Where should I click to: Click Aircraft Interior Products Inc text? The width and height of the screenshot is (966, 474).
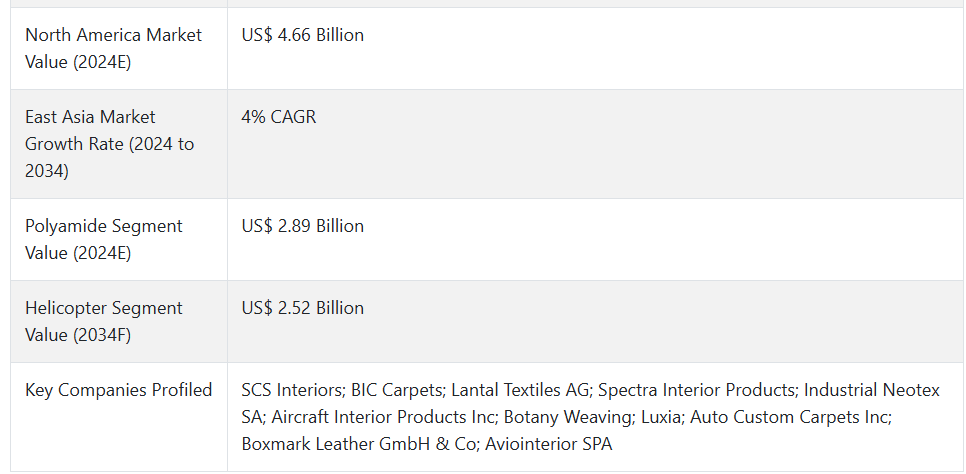383,417
